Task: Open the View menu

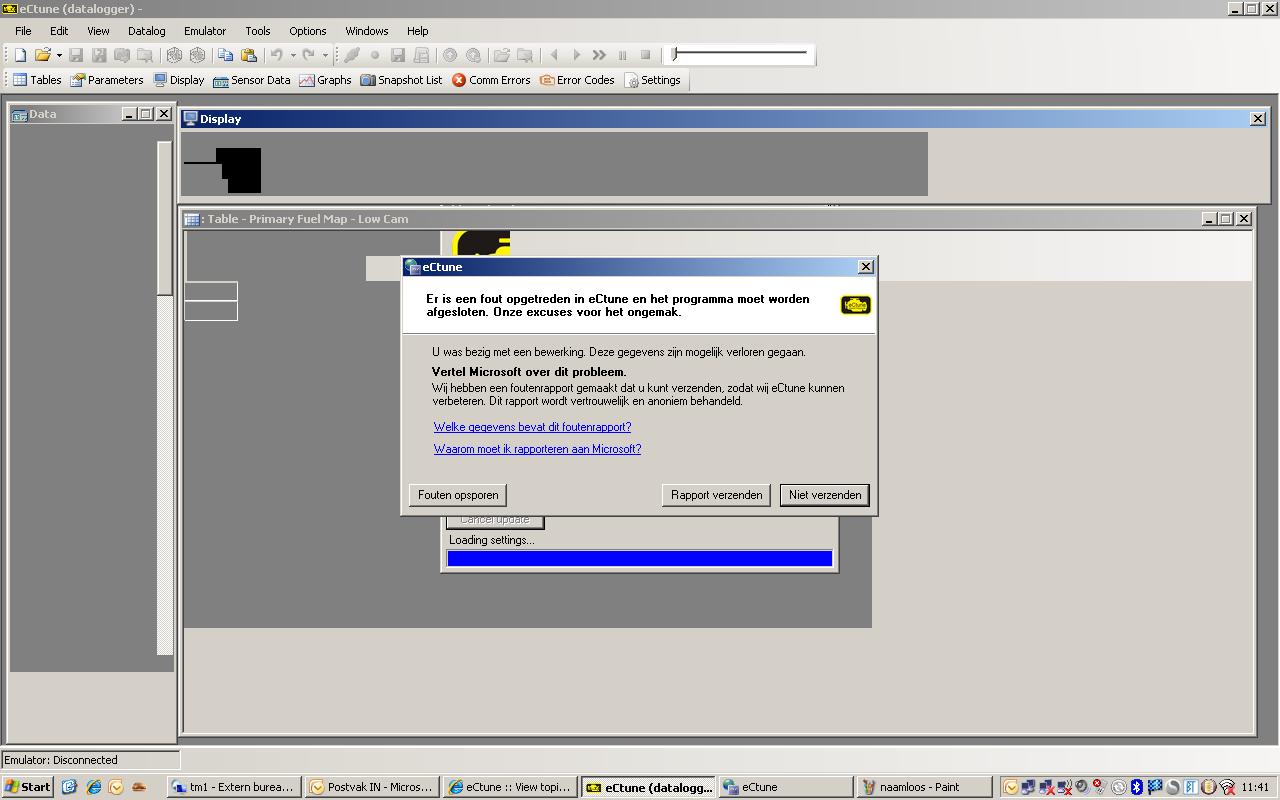Action: (x=98, y=31)
